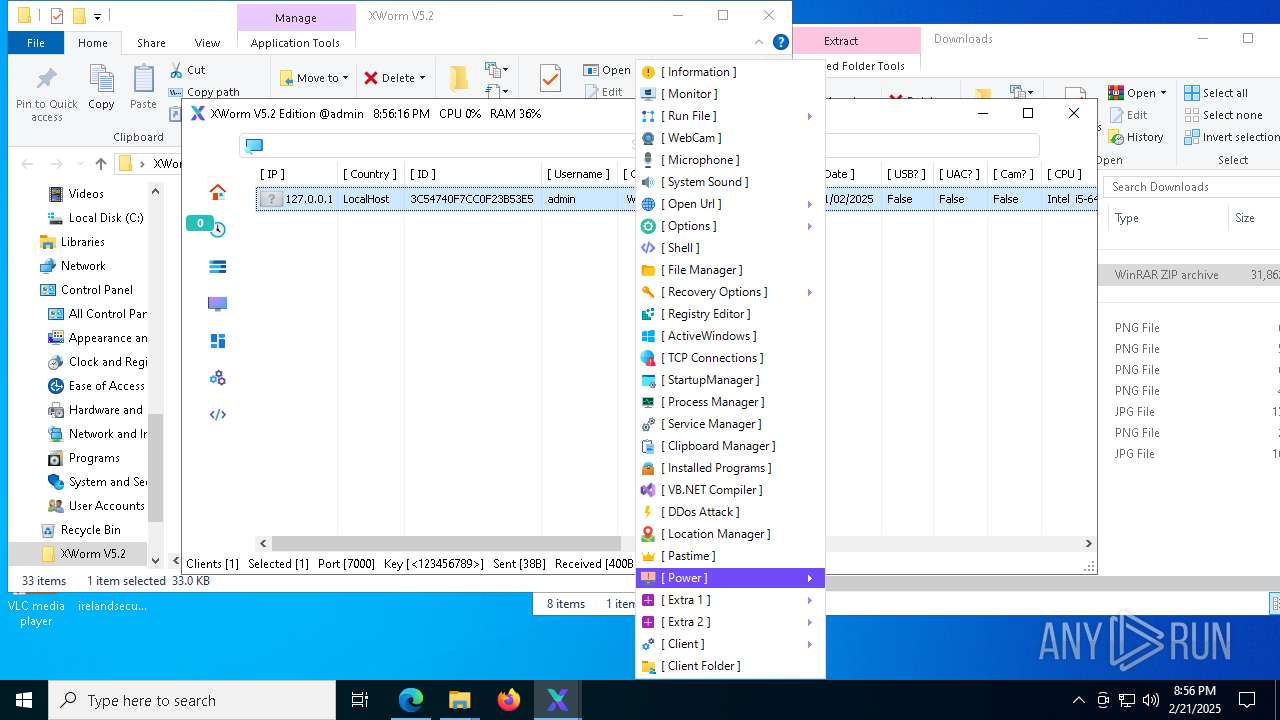1280x720 pixels.
Task: Open the Windows Start button
Action: pos(24,700)
